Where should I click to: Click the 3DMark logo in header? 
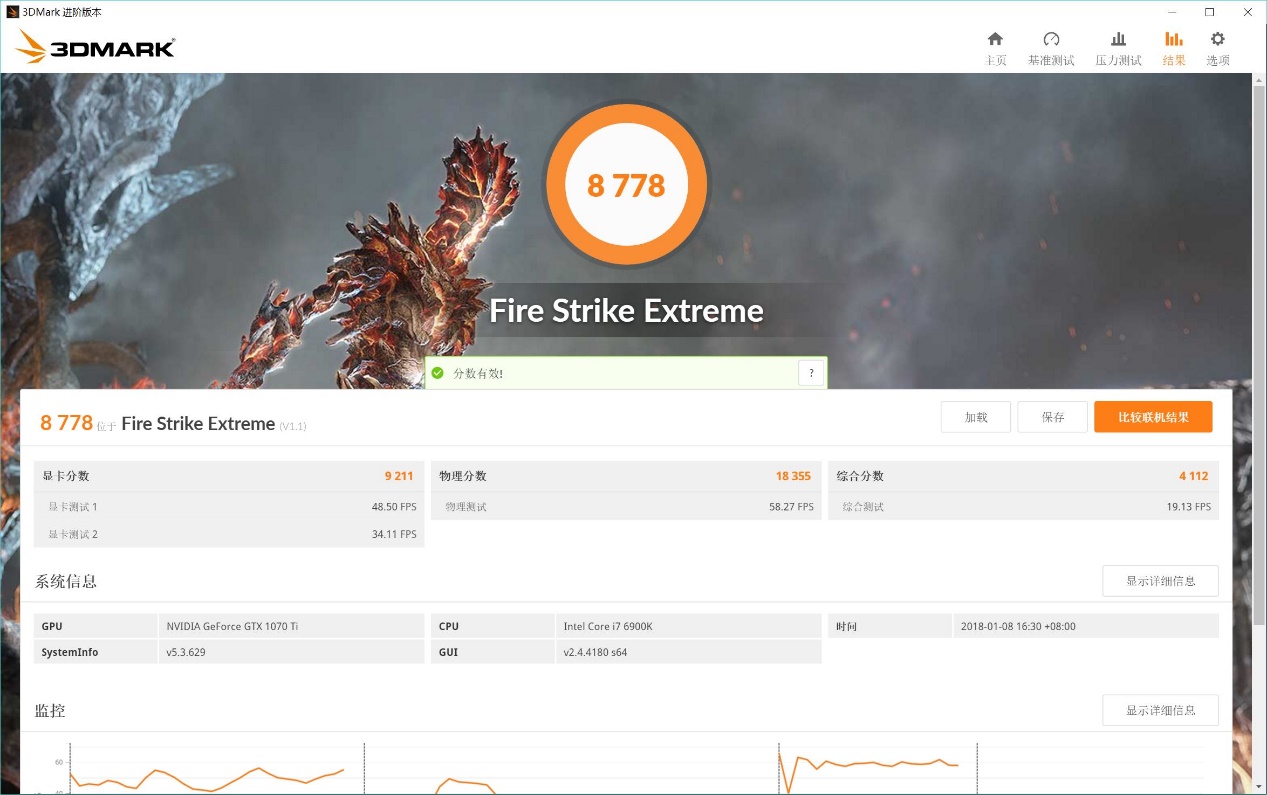coord(96,46)
